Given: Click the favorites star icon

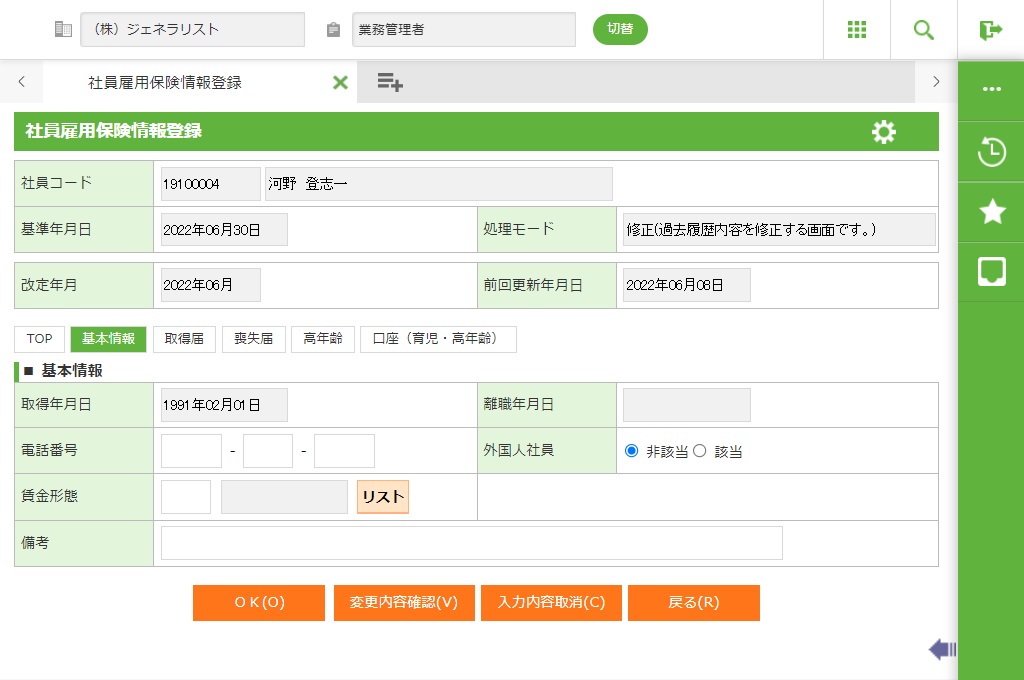Looking at the screenshot, I should (x=991, y=211).
